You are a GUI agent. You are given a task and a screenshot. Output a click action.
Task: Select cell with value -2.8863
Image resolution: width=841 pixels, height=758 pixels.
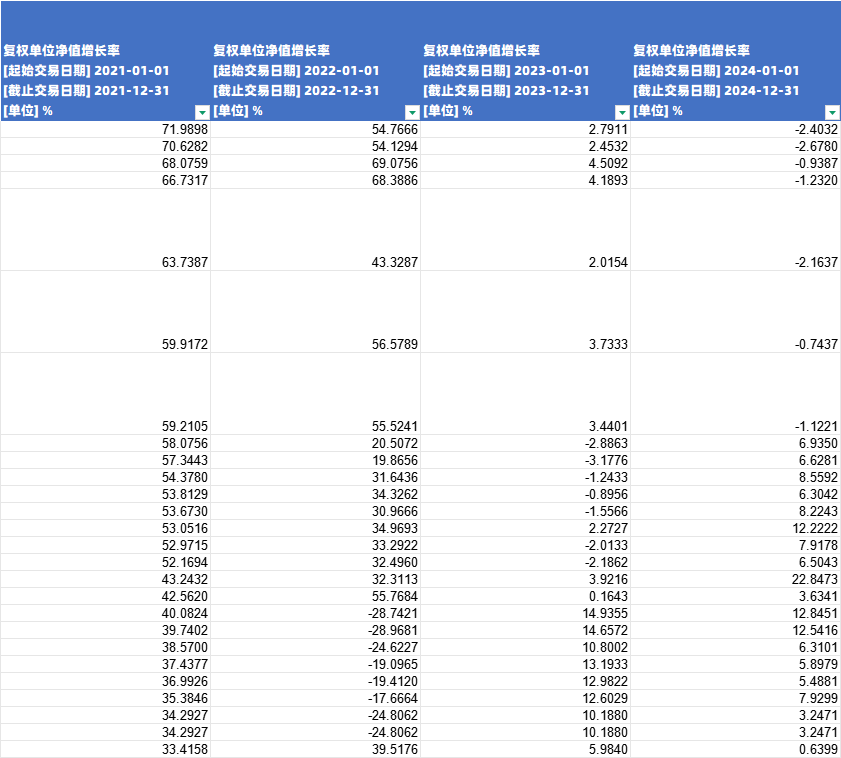[x=526, y=443]
